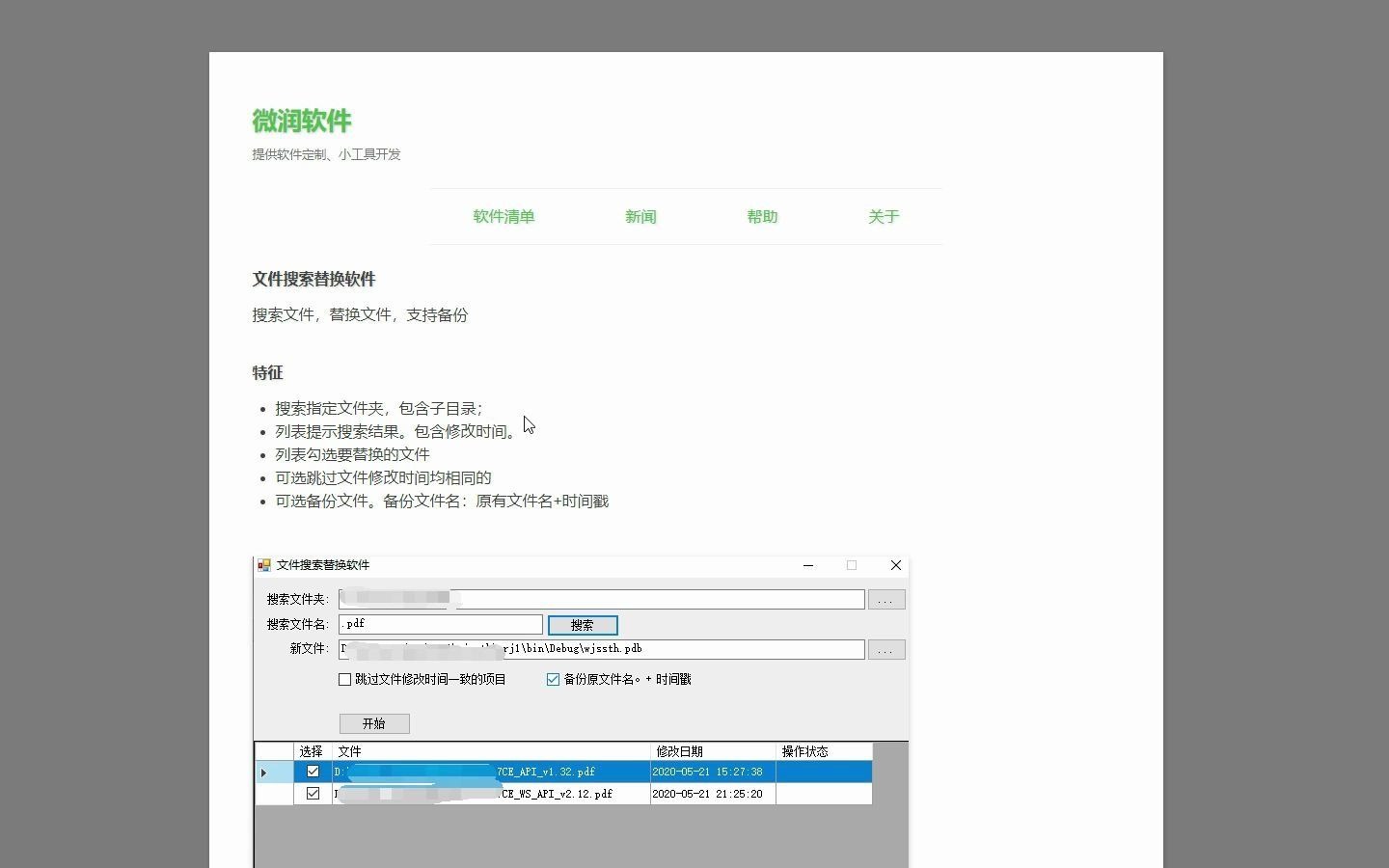Click the 提供软件定制、小工具开发 tagline

tap(326, 154)
